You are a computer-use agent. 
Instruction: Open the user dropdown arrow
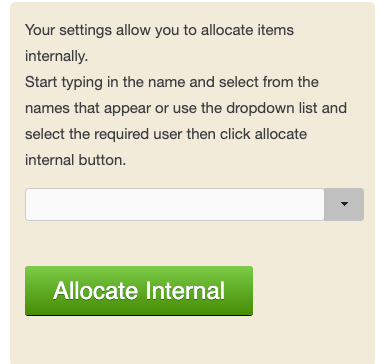click(344, 204)
